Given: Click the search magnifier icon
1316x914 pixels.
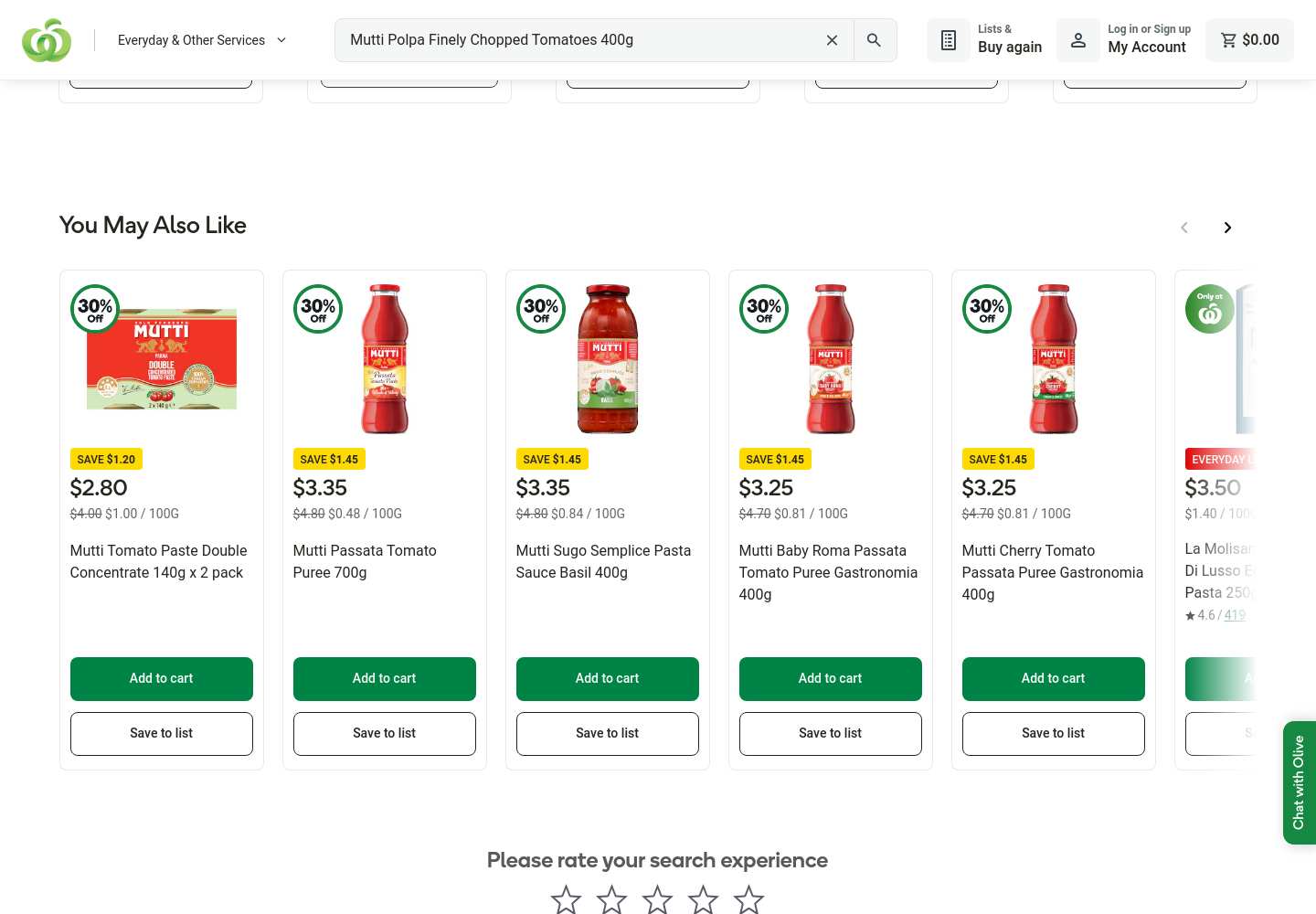Looking at the screenshot, I should (x=875, y=40).
